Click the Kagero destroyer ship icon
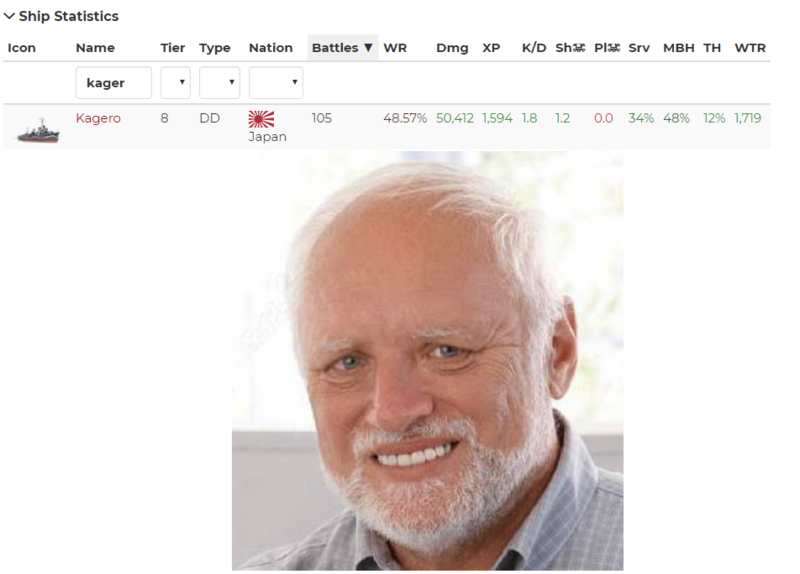This screenshot has height=574, width=800. point(38,128)
